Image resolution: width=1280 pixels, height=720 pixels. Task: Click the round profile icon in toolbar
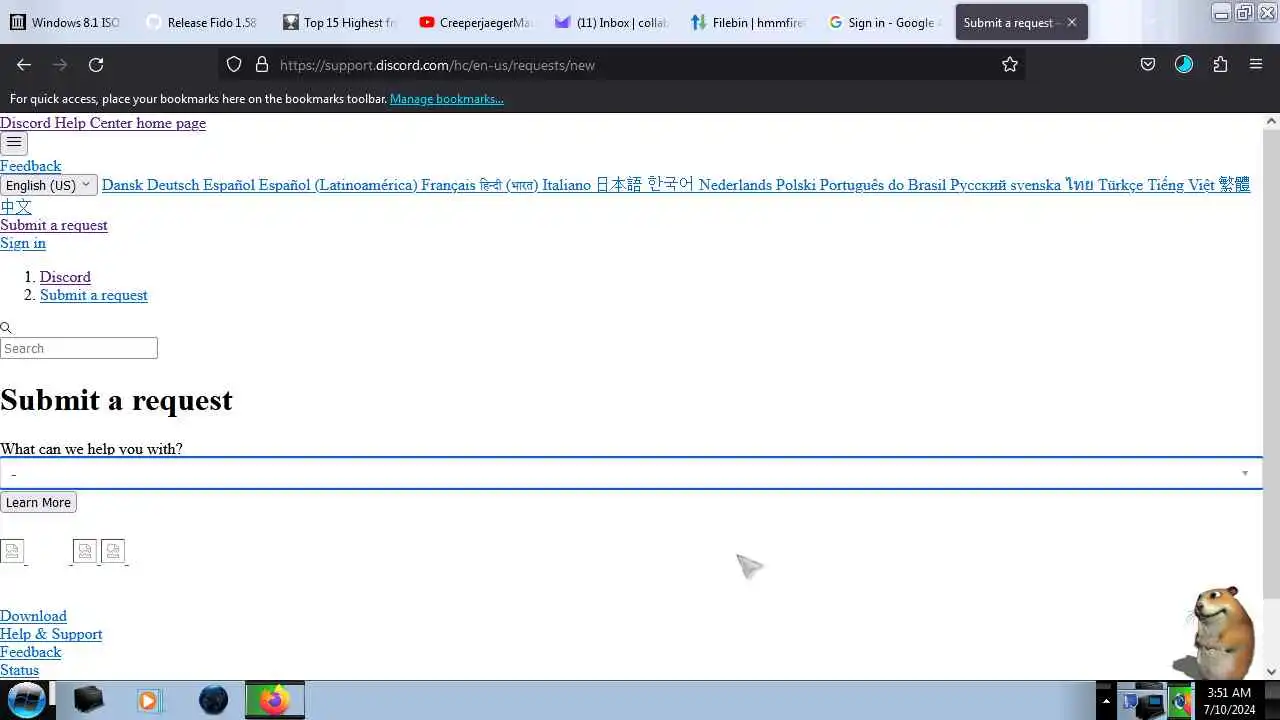pos(1184,65)
